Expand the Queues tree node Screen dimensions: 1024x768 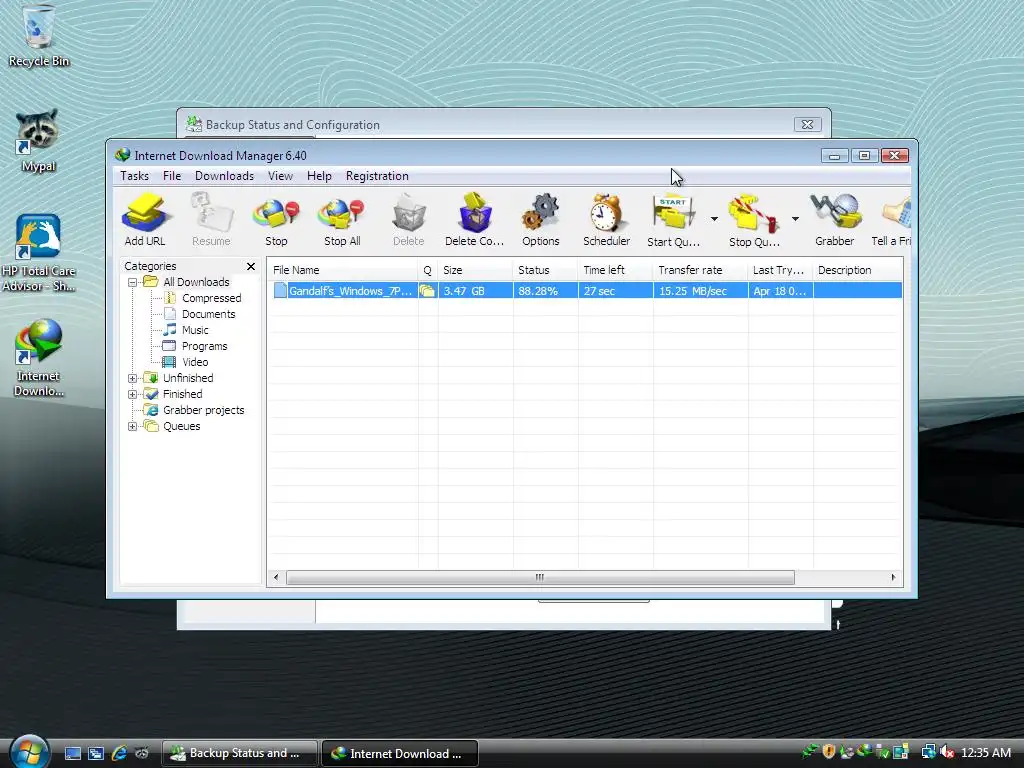pos(133,426)
